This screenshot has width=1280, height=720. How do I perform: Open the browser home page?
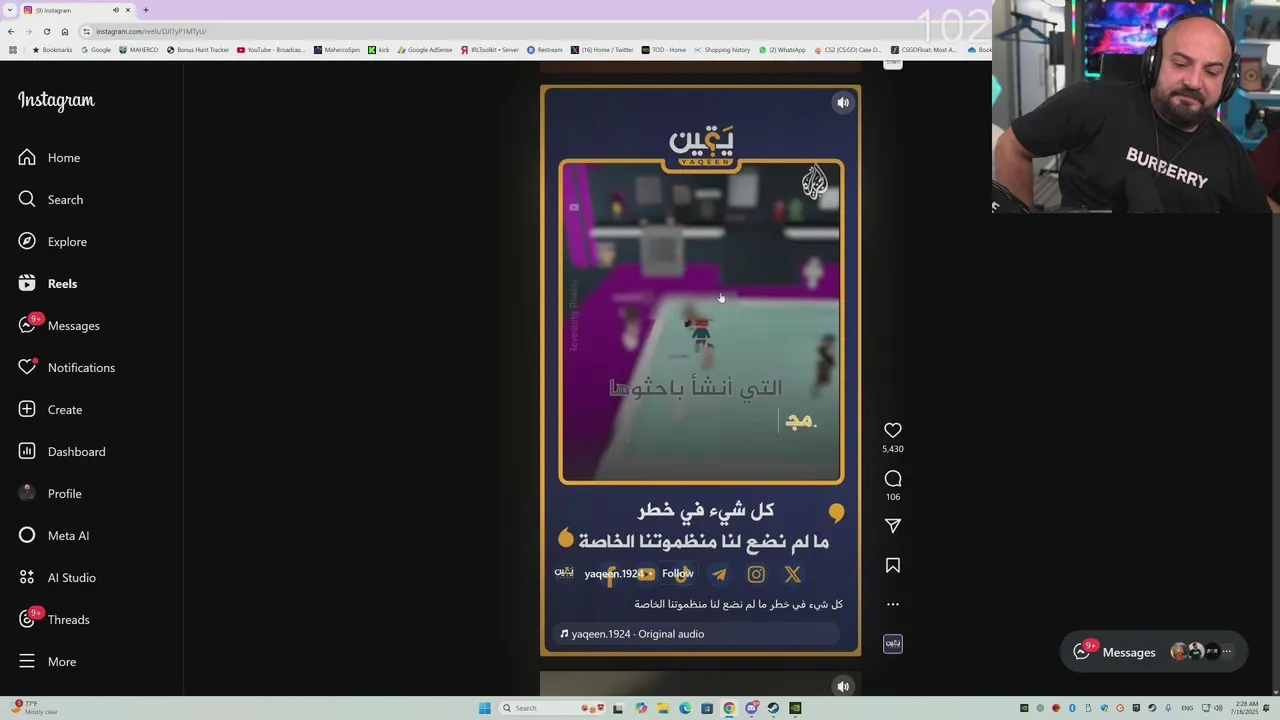(65, 31)
